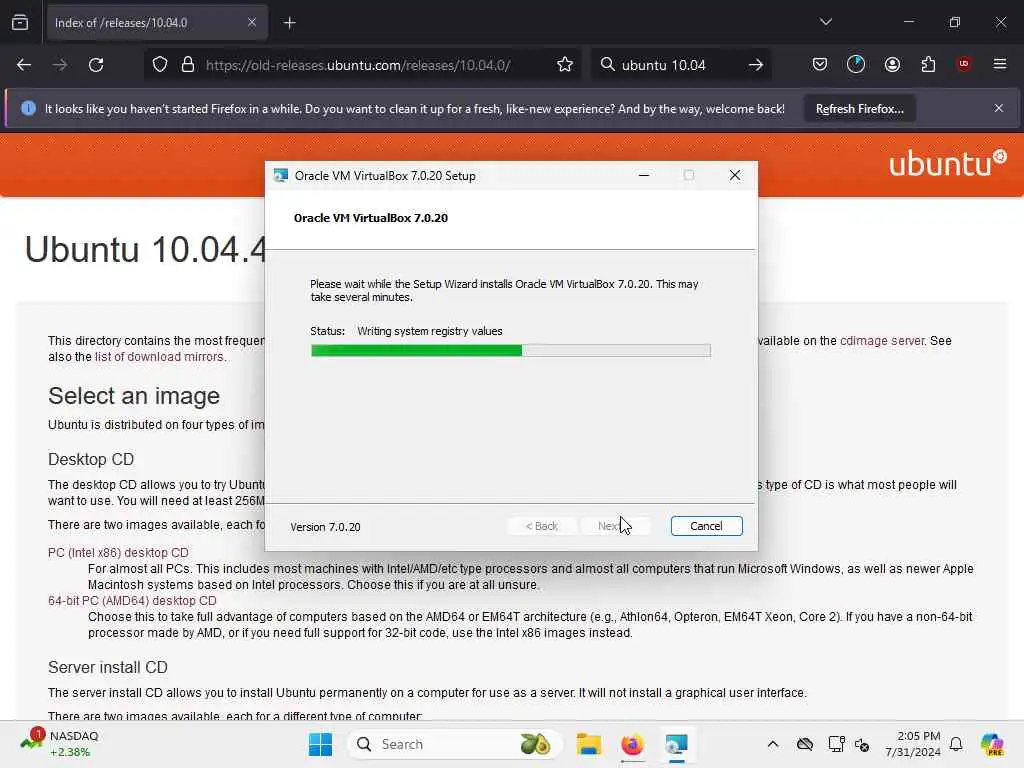Open the list all tabs dropdown arrow

pyautogui.click(x=825, y=22)
